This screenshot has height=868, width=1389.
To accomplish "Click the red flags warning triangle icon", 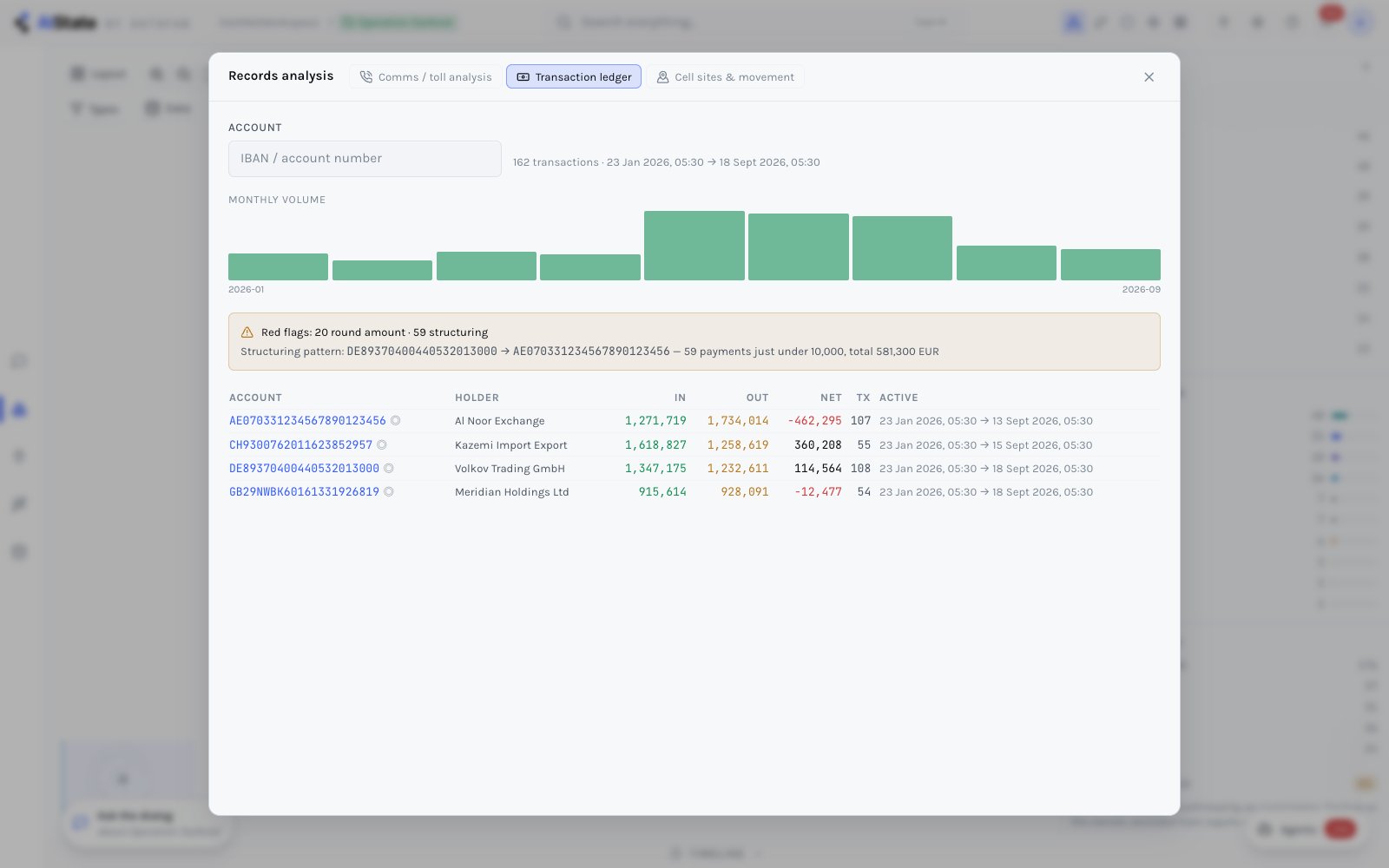I will tap(247, 332).
